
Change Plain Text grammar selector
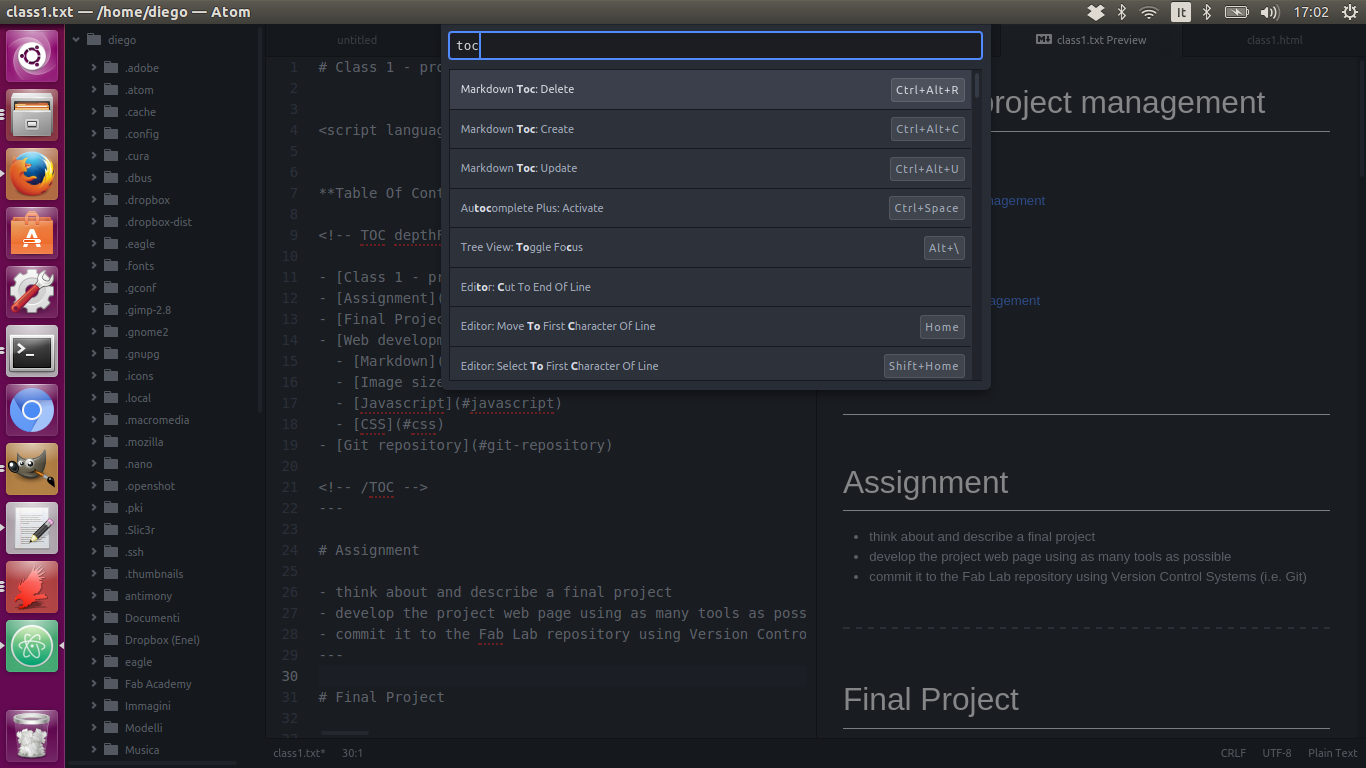[x=1333, y=753]
